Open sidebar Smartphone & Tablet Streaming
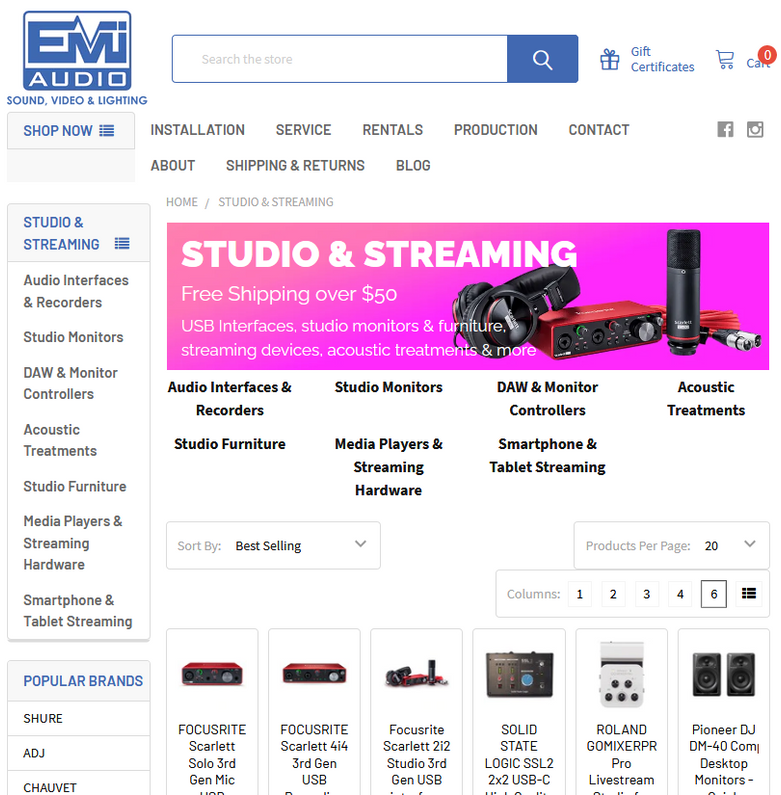 coord(78,610)
